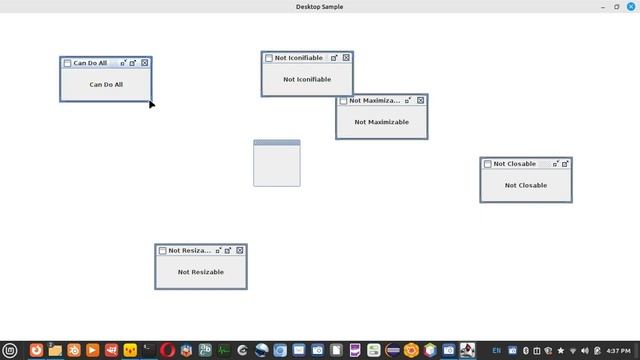
Task: Click the small untitled frame's title bar
Action: (x=277, y=142)
